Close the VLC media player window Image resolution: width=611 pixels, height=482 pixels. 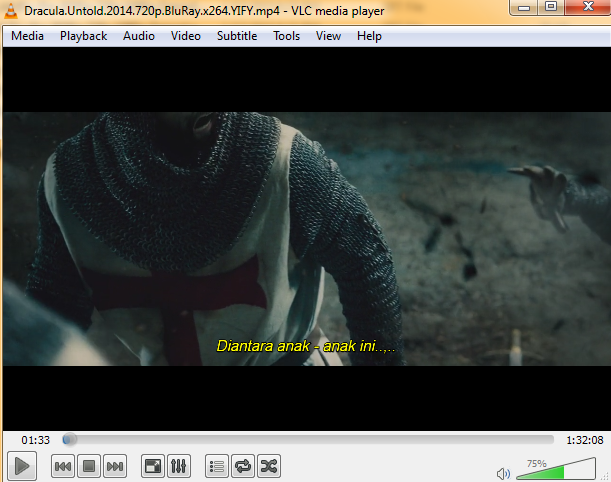tap(588, 7)
